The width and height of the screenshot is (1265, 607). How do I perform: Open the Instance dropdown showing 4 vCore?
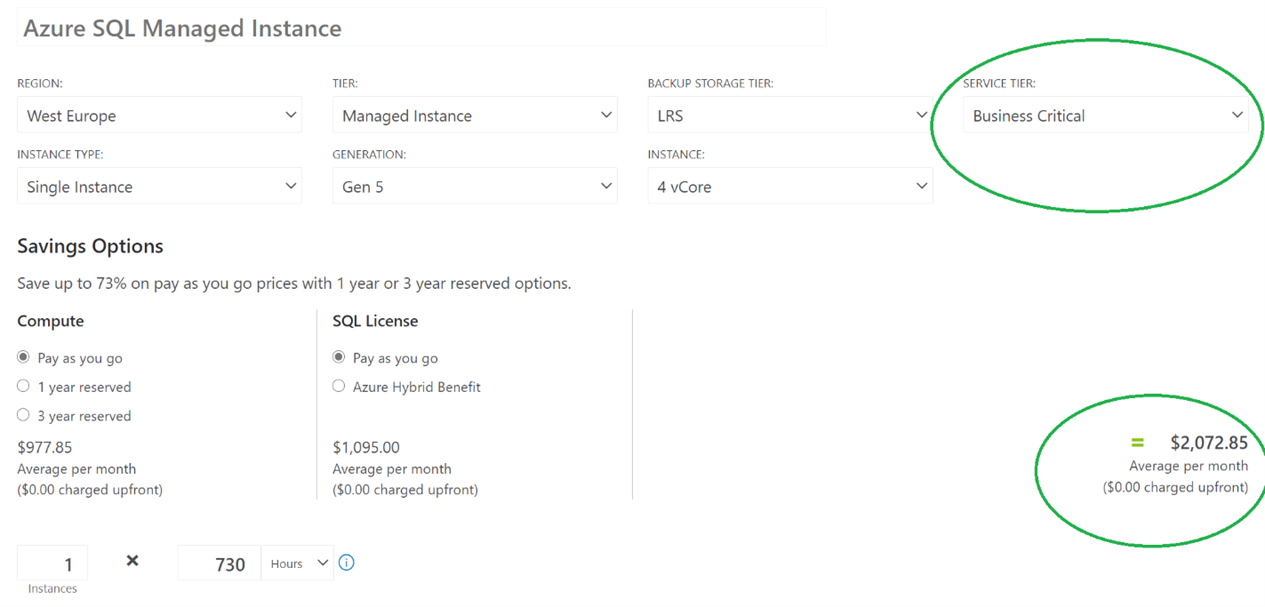click(x=790, y=187)
